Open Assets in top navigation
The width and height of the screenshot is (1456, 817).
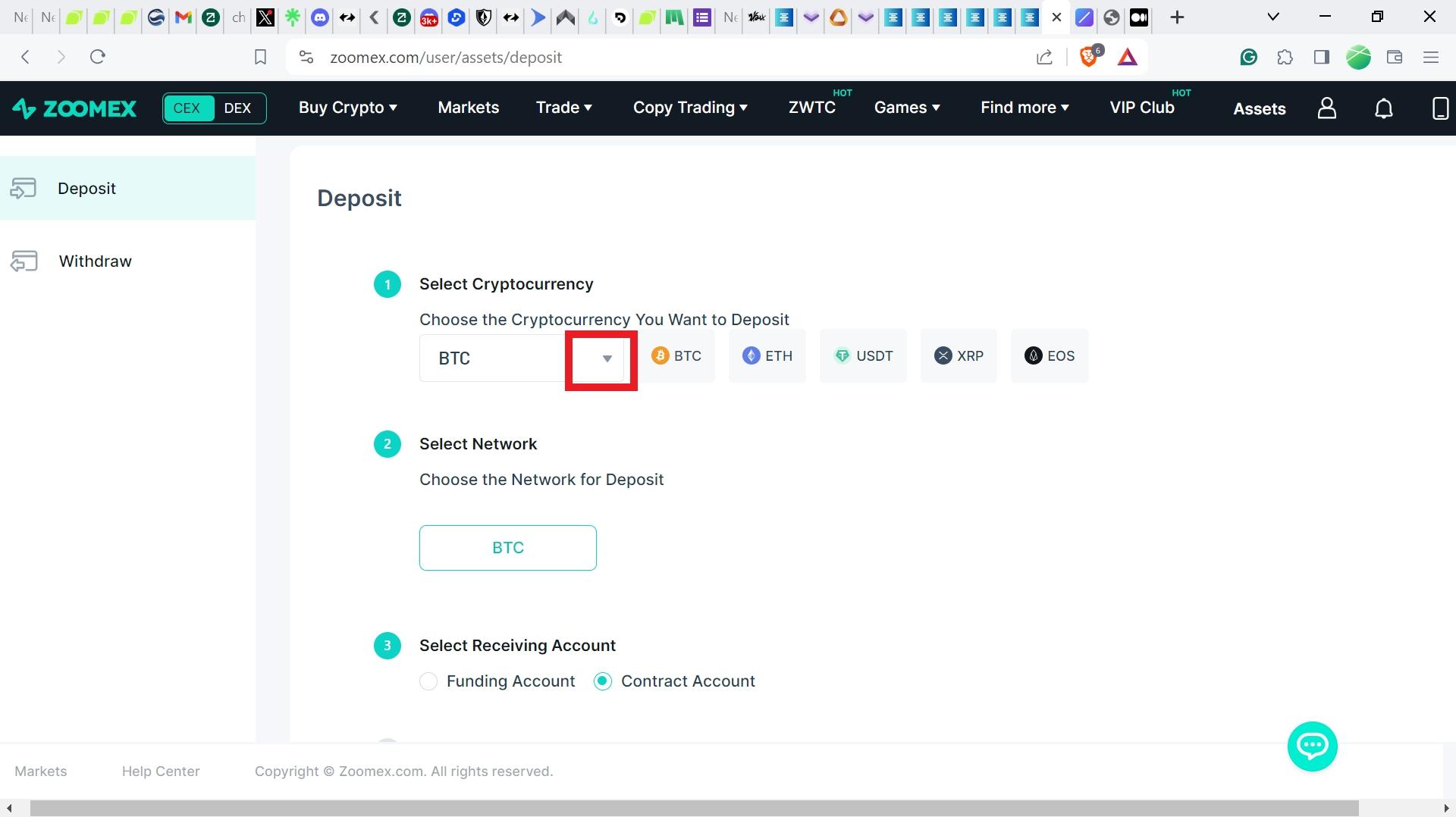tap(1260, 108)
